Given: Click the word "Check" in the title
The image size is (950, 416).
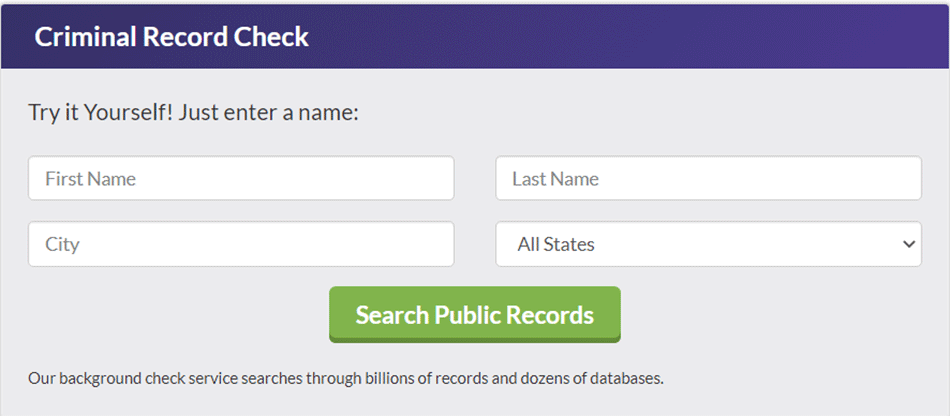Looking at the screenshot, I should click(x=273, y=37).
